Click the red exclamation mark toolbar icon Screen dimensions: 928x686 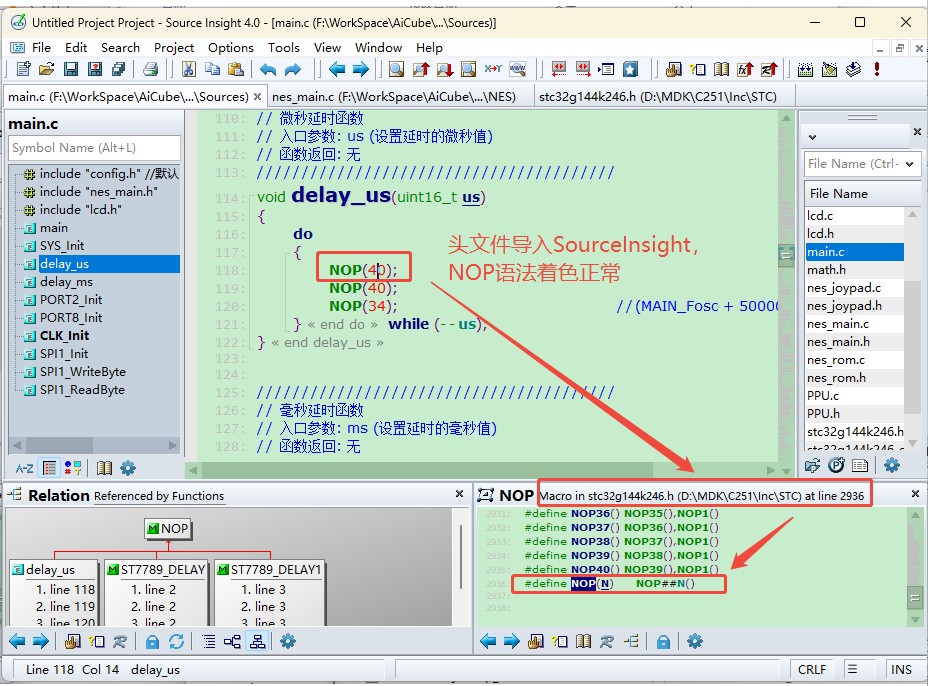877,69
